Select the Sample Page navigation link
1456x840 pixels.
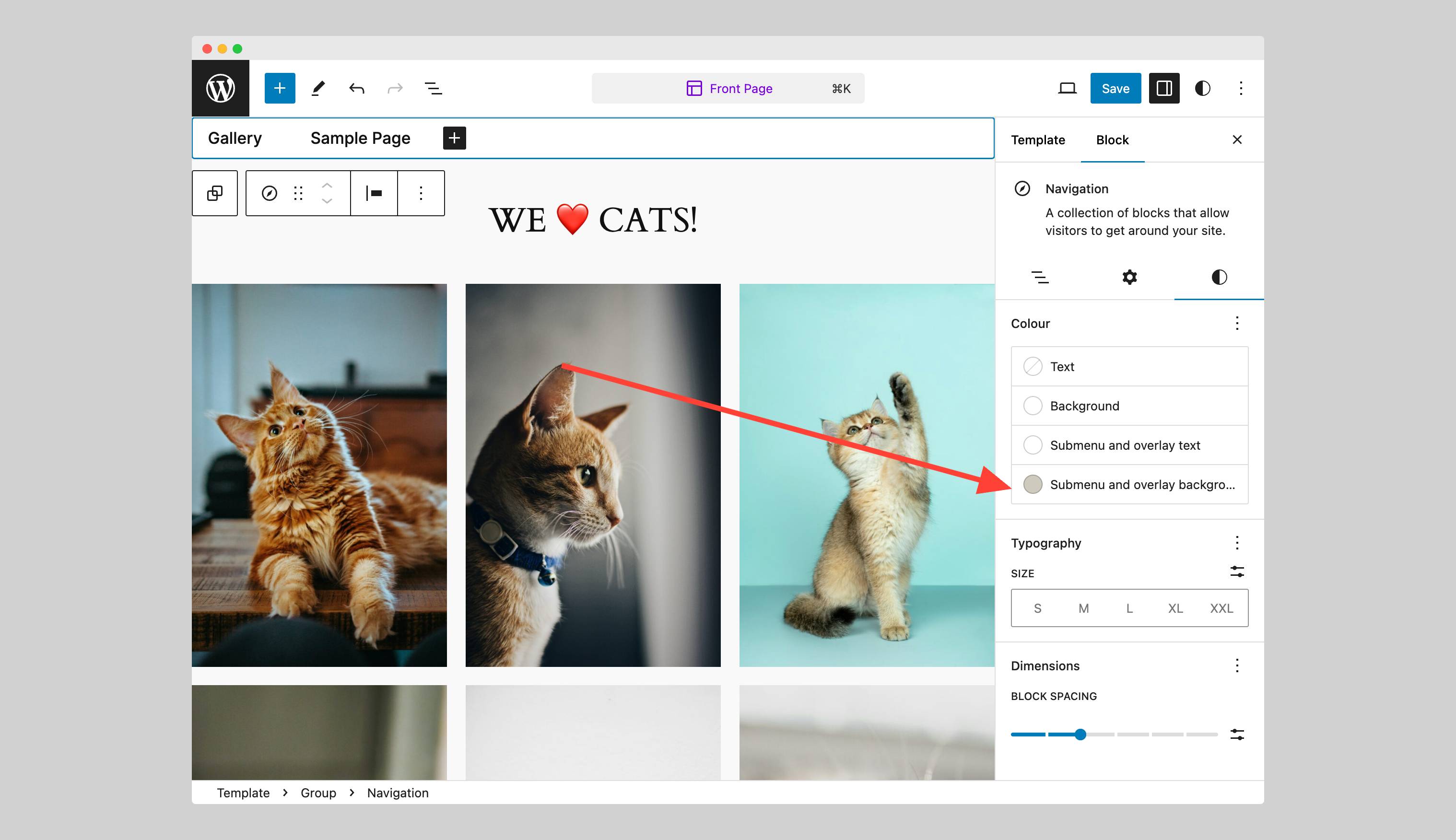point(360,138)
